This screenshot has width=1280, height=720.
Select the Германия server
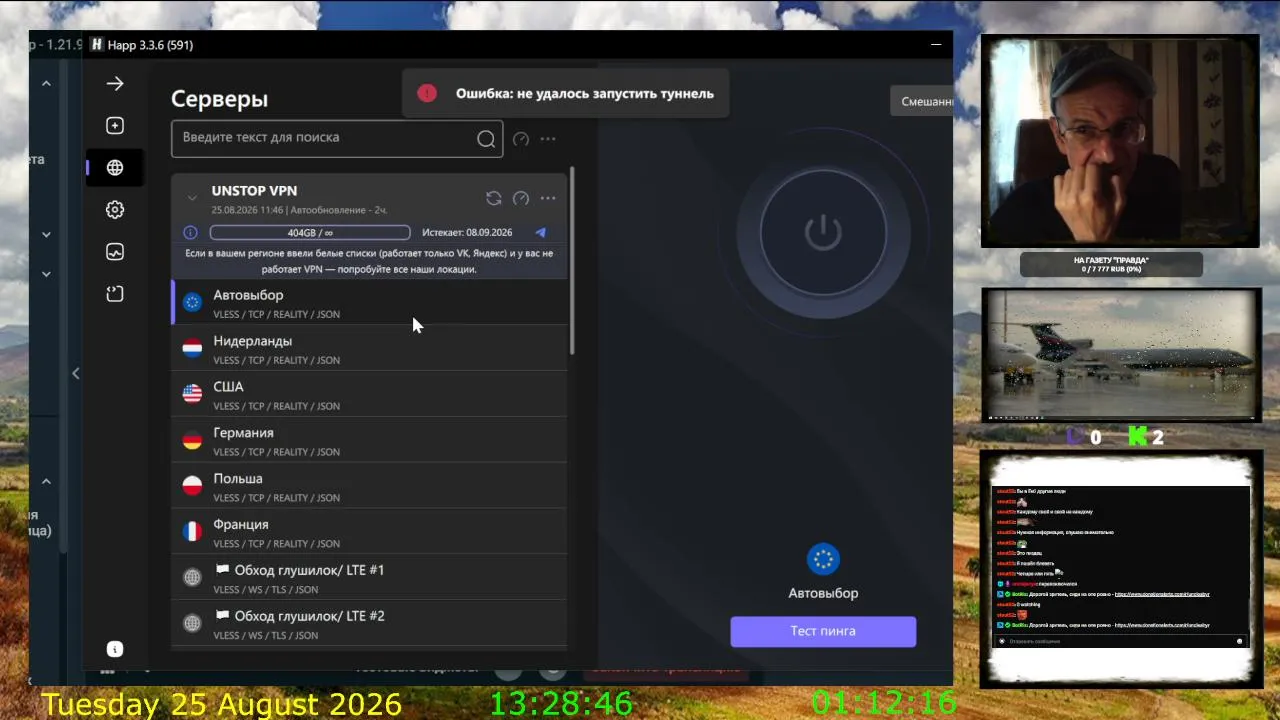tap(369, 441)
